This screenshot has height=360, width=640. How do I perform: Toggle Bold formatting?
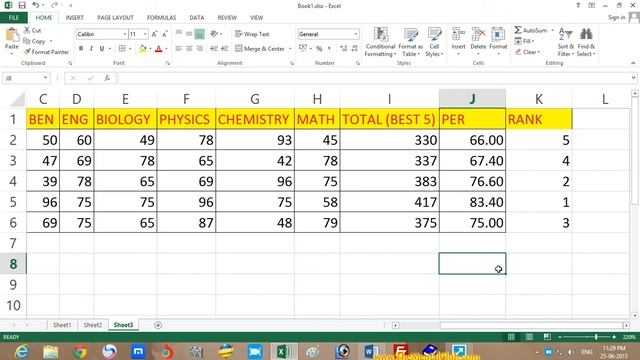coord(81,49)
